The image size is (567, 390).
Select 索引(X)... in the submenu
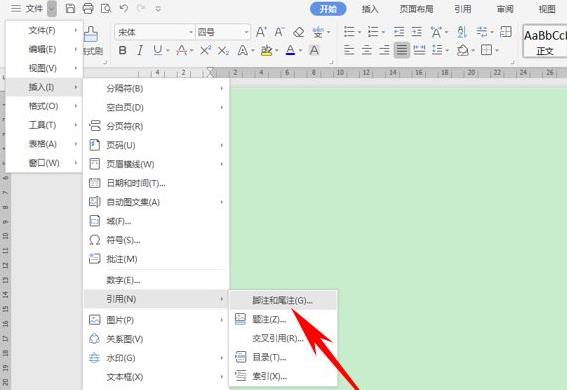(283, 376)
